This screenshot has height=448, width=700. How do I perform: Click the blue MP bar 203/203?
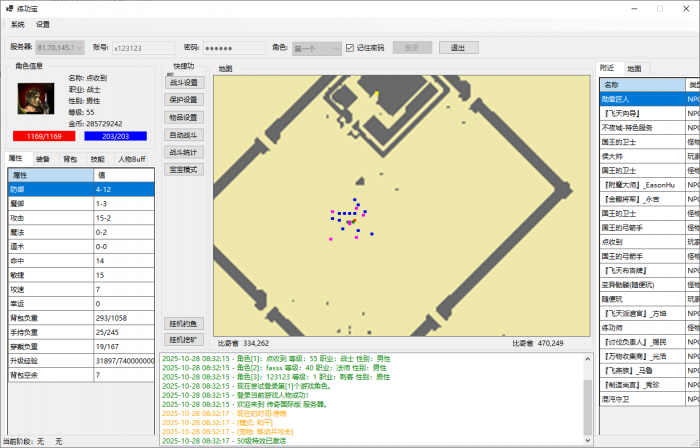click(x=116, y=136)
